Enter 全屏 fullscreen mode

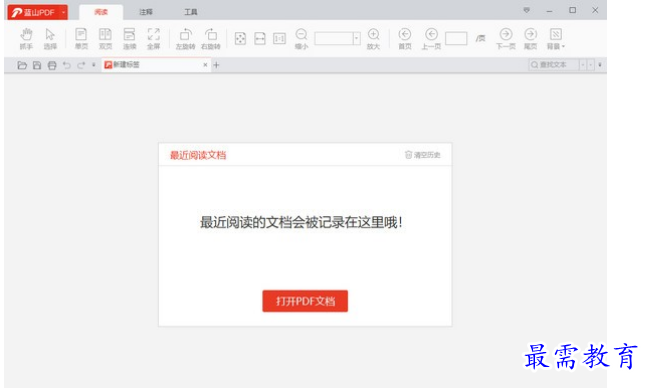[x=153, y=39]
